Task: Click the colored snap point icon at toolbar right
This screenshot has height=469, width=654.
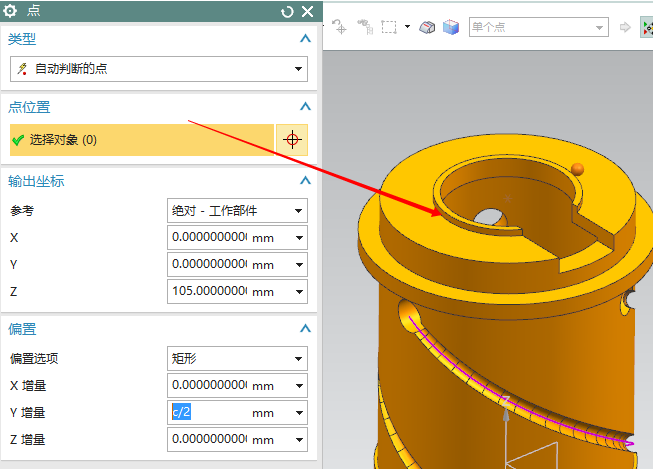Action: [646, 27]
